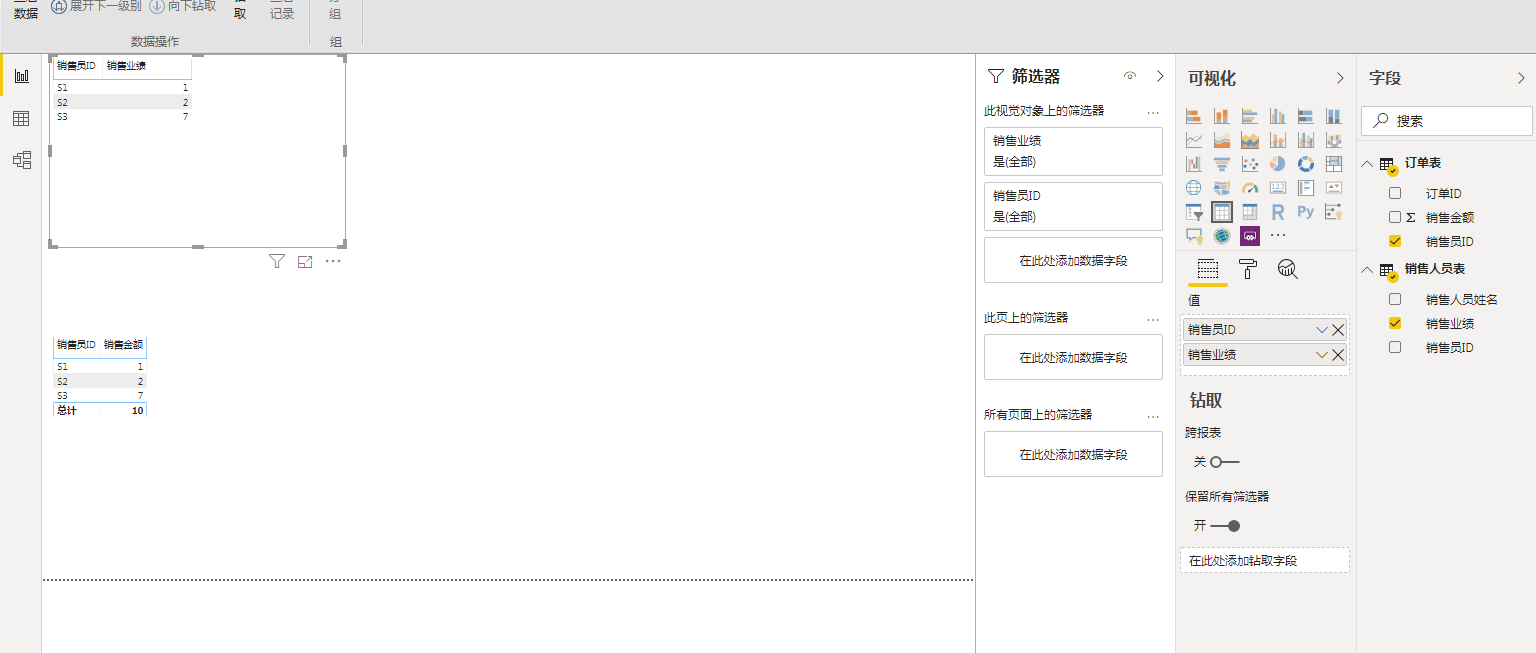Collapse the 销售人员表 table node
Image resolution: width=1536 pixels, height=653 pixels.
click(x=1367, y=269)
